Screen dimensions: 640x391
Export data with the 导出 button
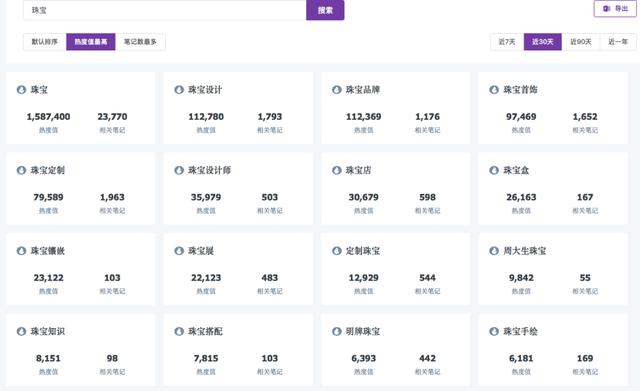pos(615,9)
